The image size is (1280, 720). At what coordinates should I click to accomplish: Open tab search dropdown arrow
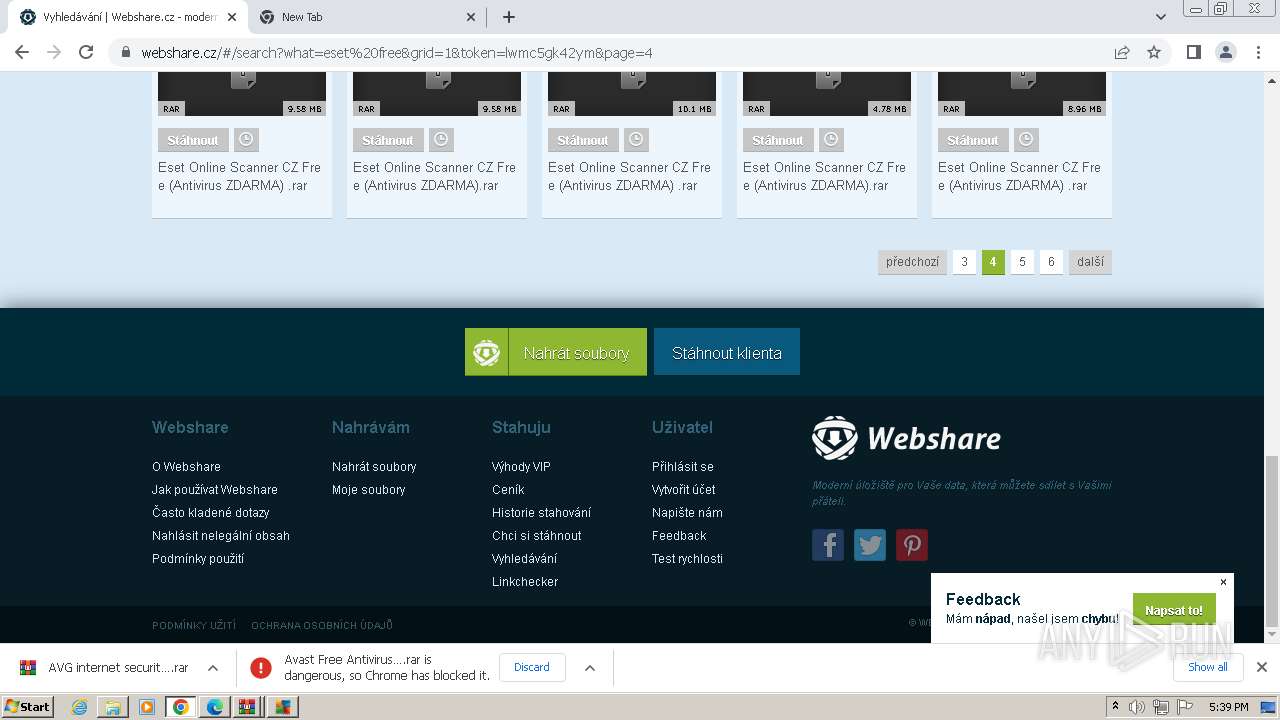point(1161,17)
